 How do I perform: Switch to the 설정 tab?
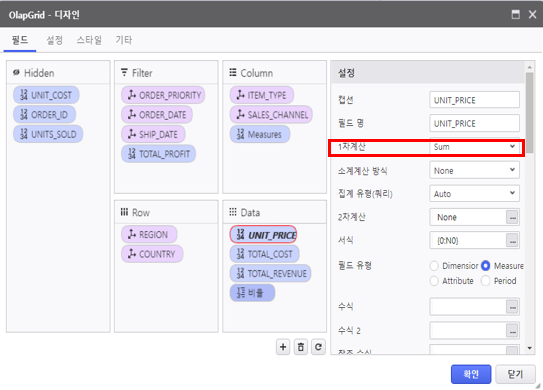[x=54, y=40]
